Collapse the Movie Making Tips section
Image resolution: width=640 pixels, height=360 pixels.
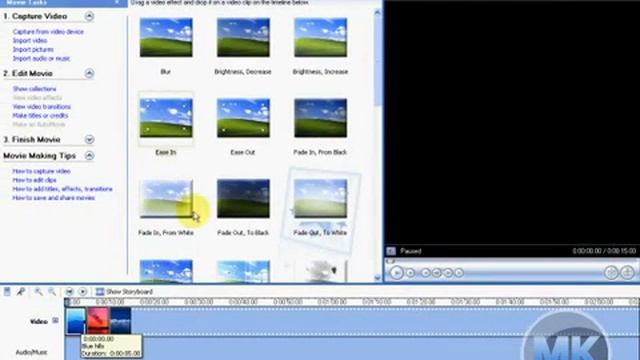[x=89, y=156]
